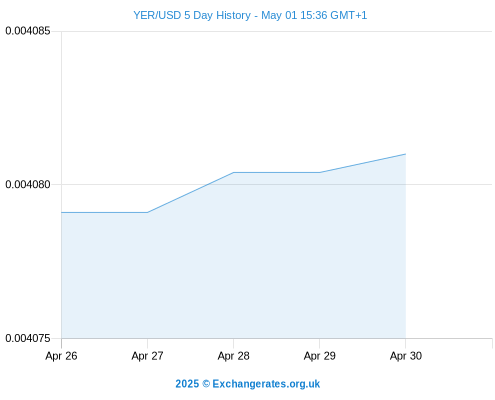Click the 0.004075 y-axis label
Viewport: 495px width, 400px height.
coord(28,338)
